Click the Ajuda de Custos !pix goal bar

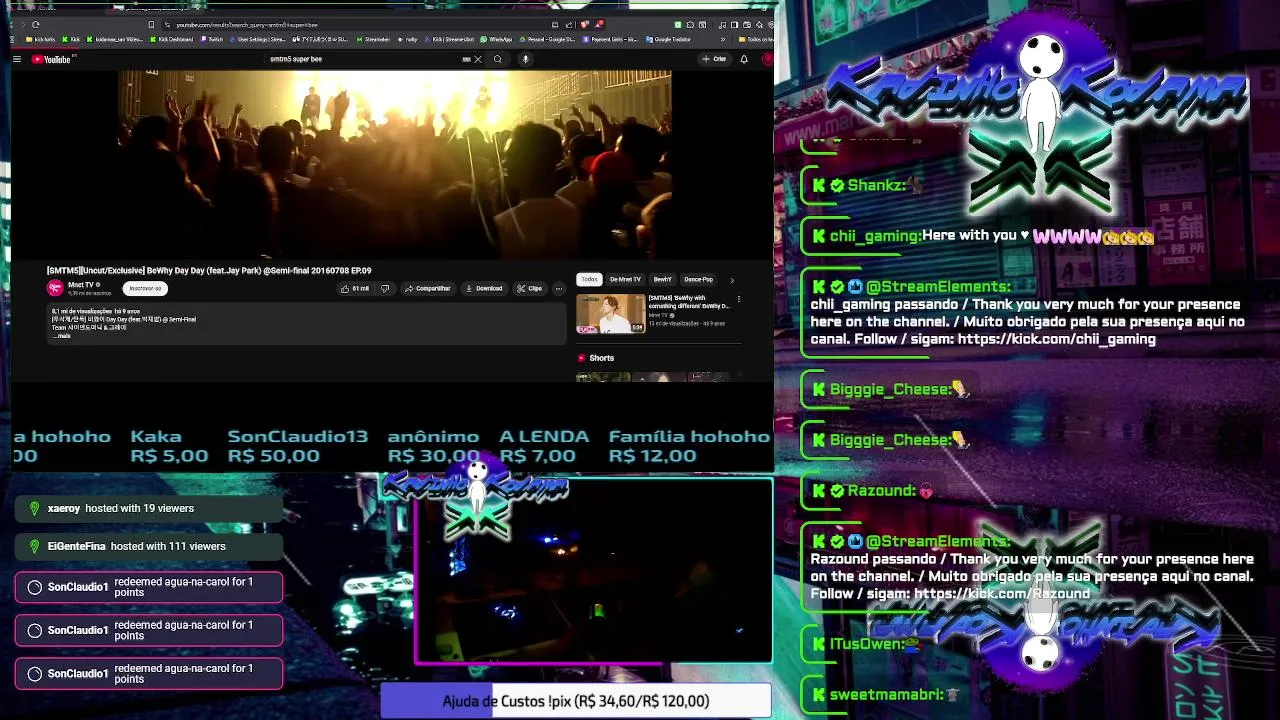click(575, 701)
